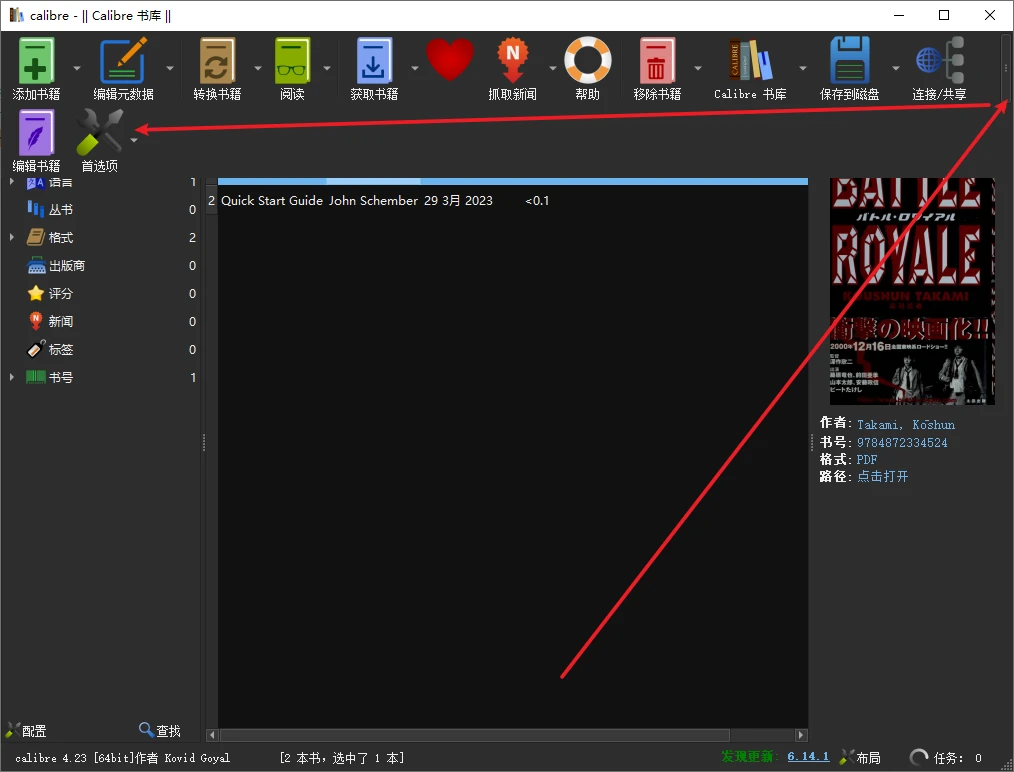The image size is (1014, 772).
Task: Open the 6.14.1 update link
Action: tap(808, 756)
